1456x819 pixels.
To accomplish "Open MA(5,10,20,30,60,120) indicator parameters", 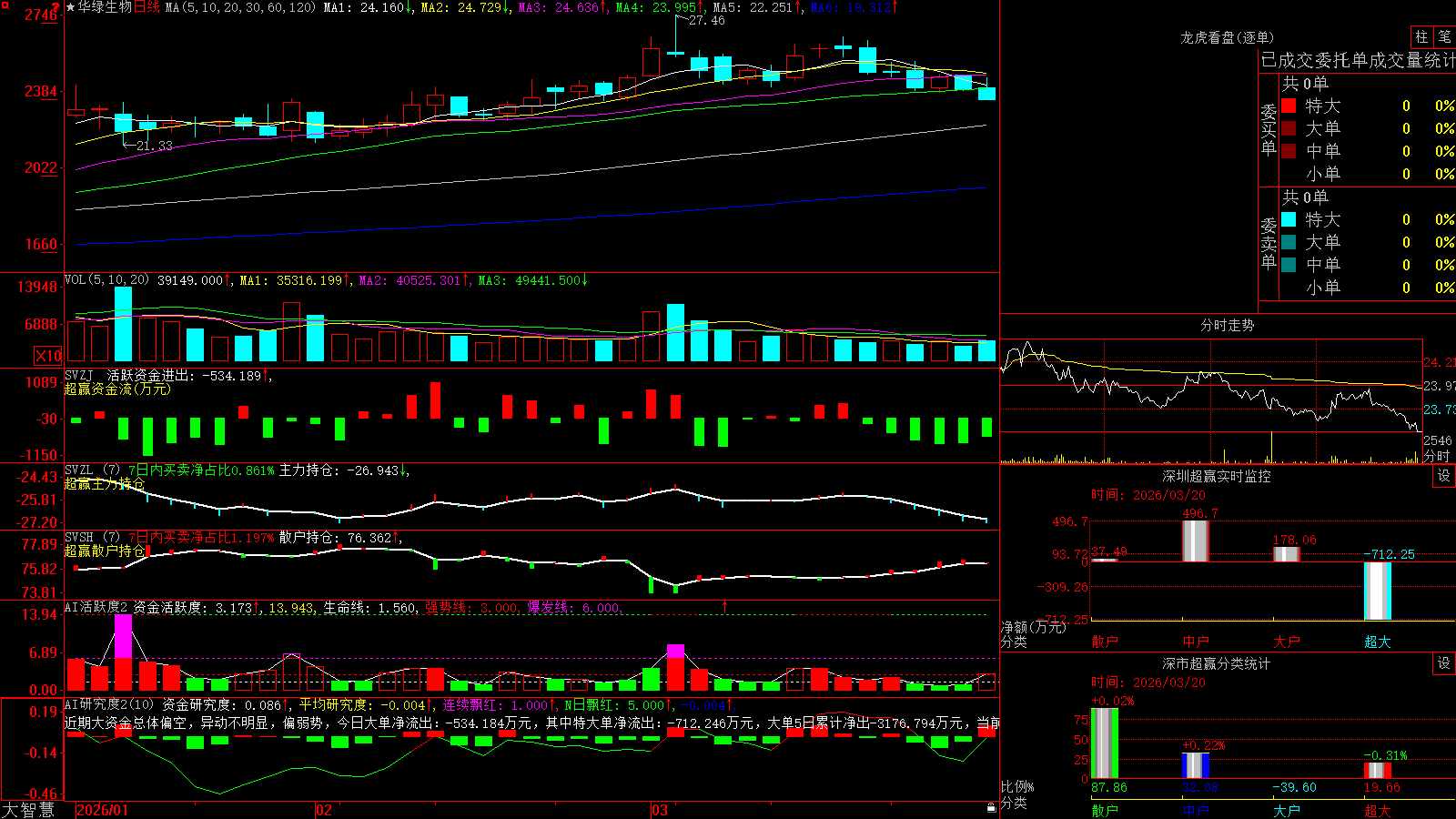I will 240,7.
